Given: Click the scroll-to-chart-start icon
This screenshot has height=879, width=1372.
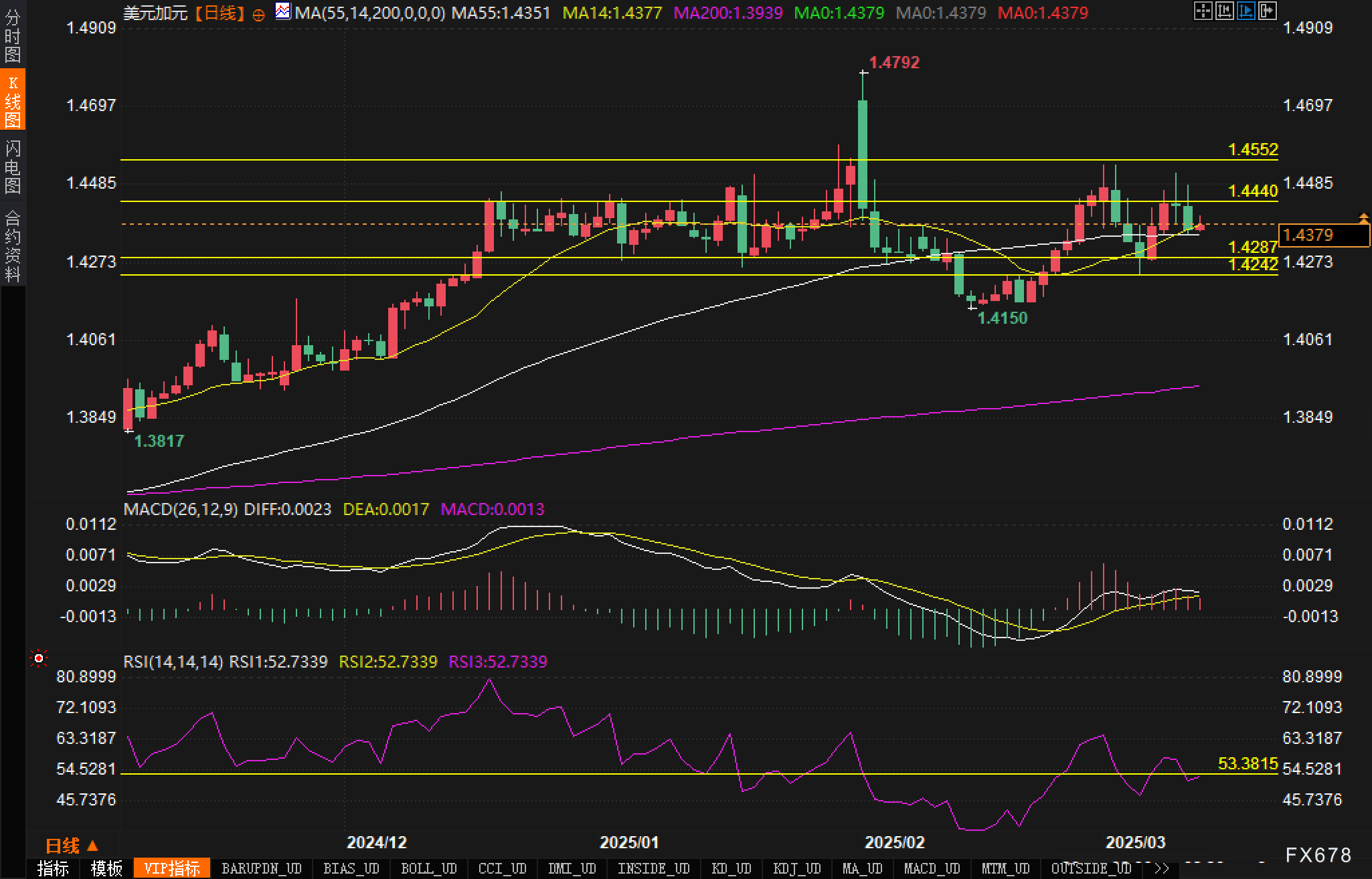Looking at the screenshot, I should click(x=1224, y=11).
